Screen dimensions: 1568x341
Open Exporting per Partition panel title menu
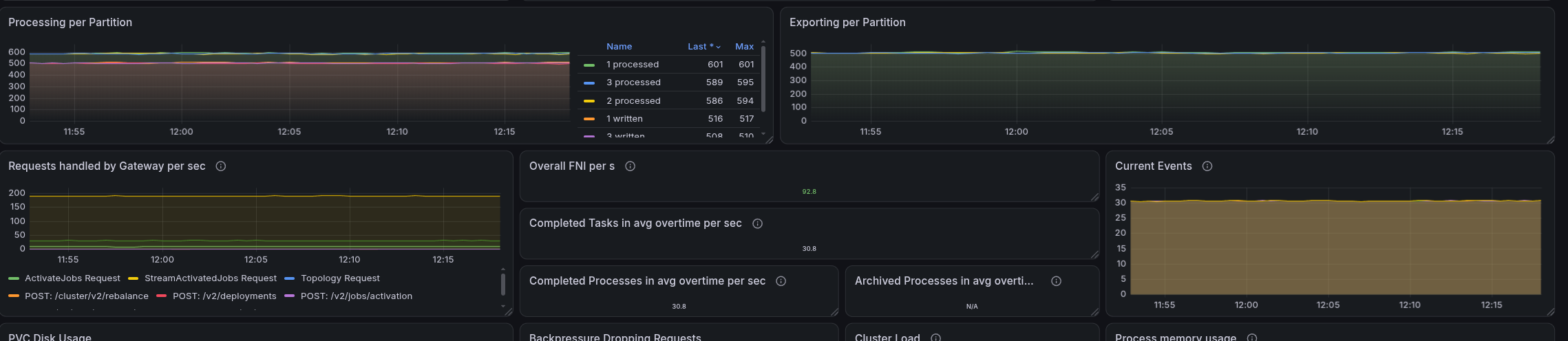847,23
